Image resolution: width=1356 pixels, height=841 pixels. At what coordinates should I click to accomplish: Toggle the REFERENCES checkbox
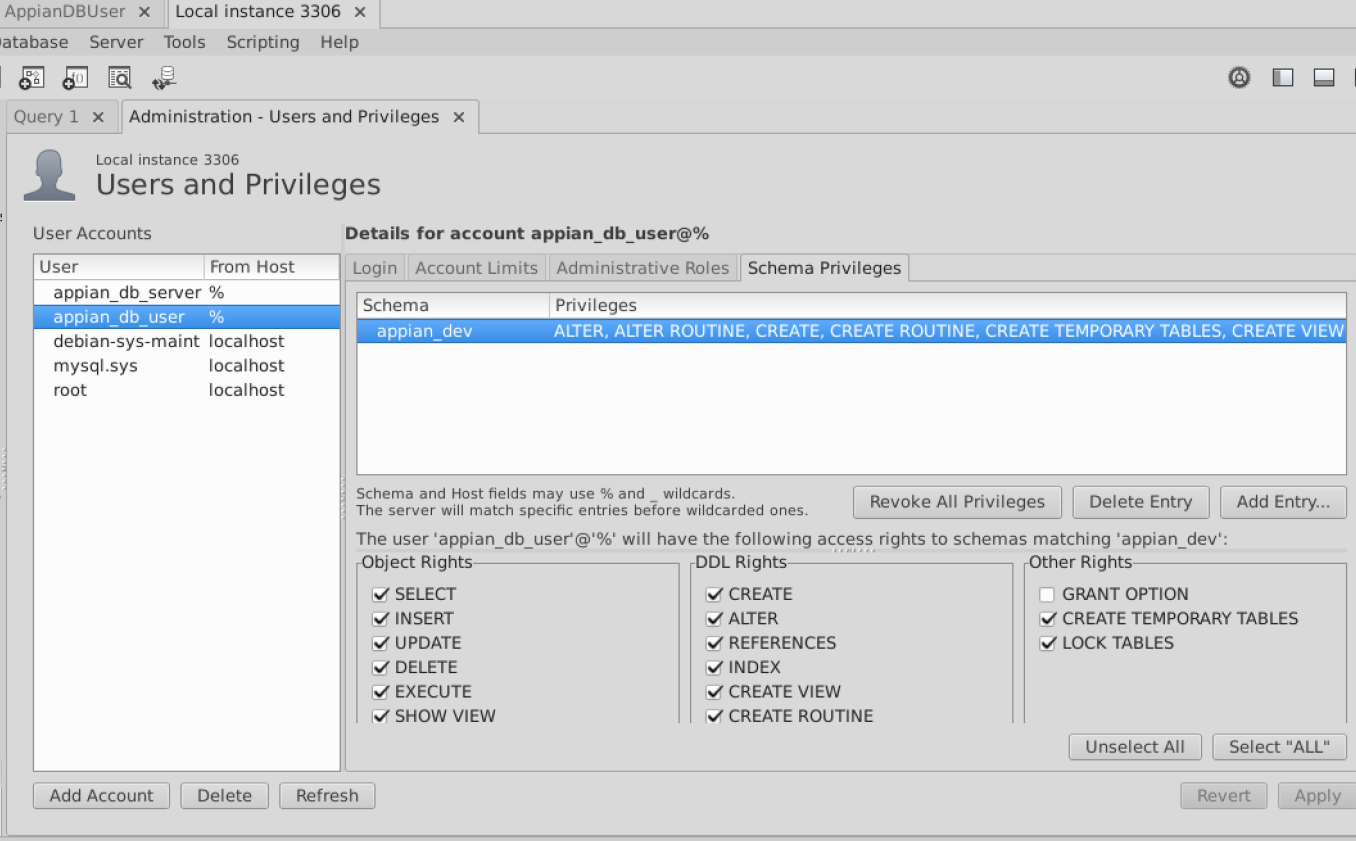point(714,643)
